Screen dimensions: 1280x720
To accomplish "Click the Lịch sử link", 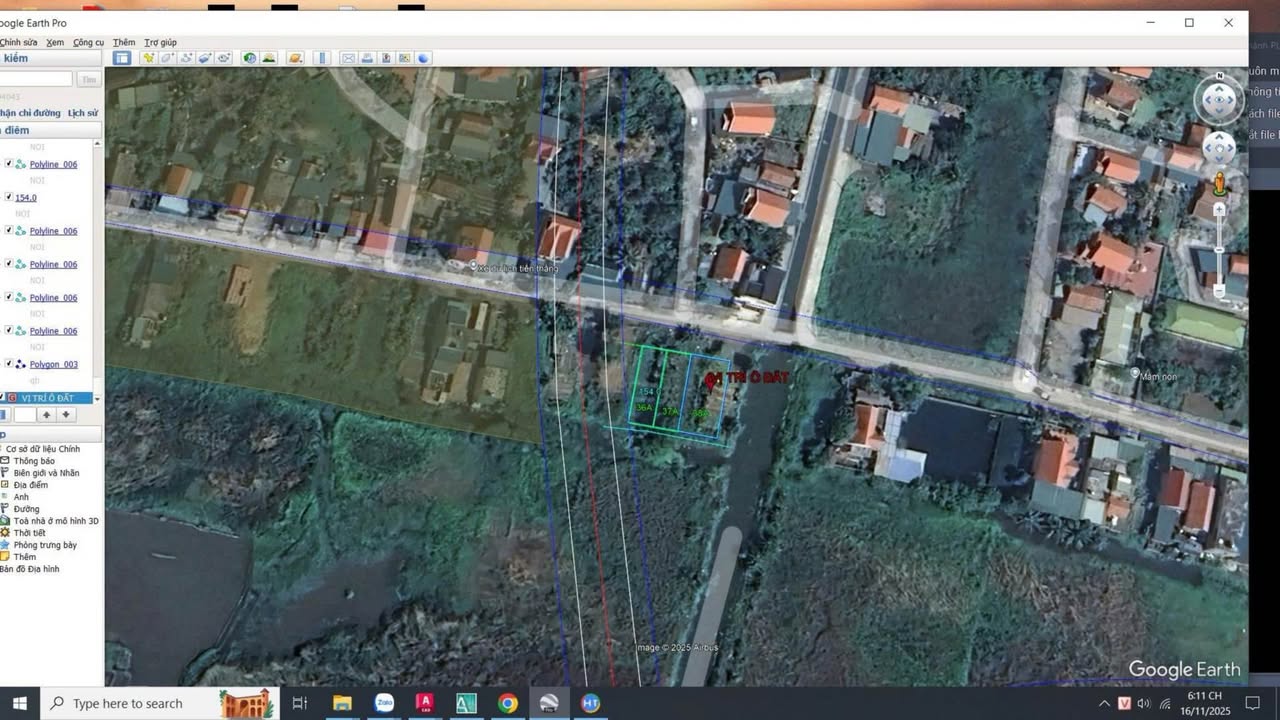I will tap(83, 113).
